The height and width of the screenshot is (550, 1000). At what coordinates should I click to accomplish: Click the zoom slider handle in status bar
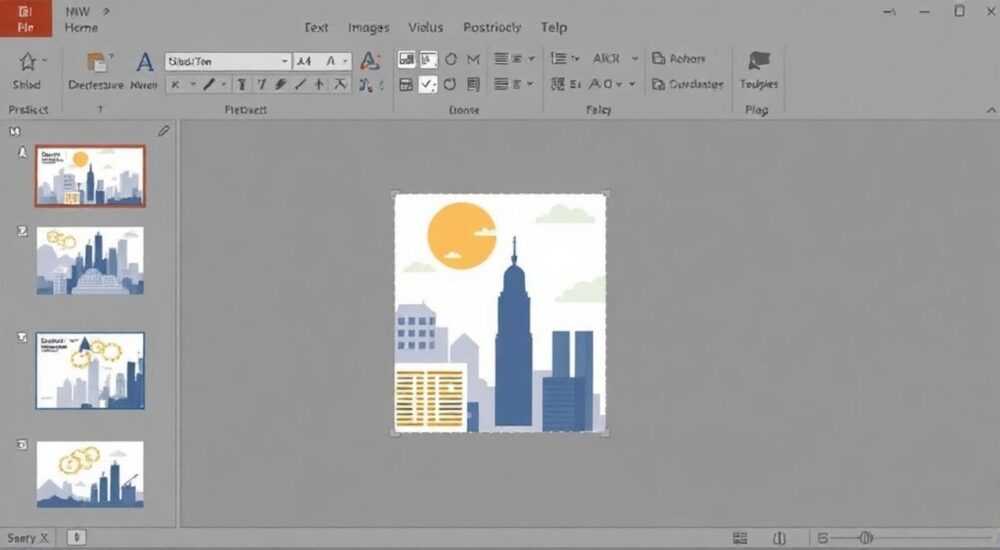pos(865,538)
